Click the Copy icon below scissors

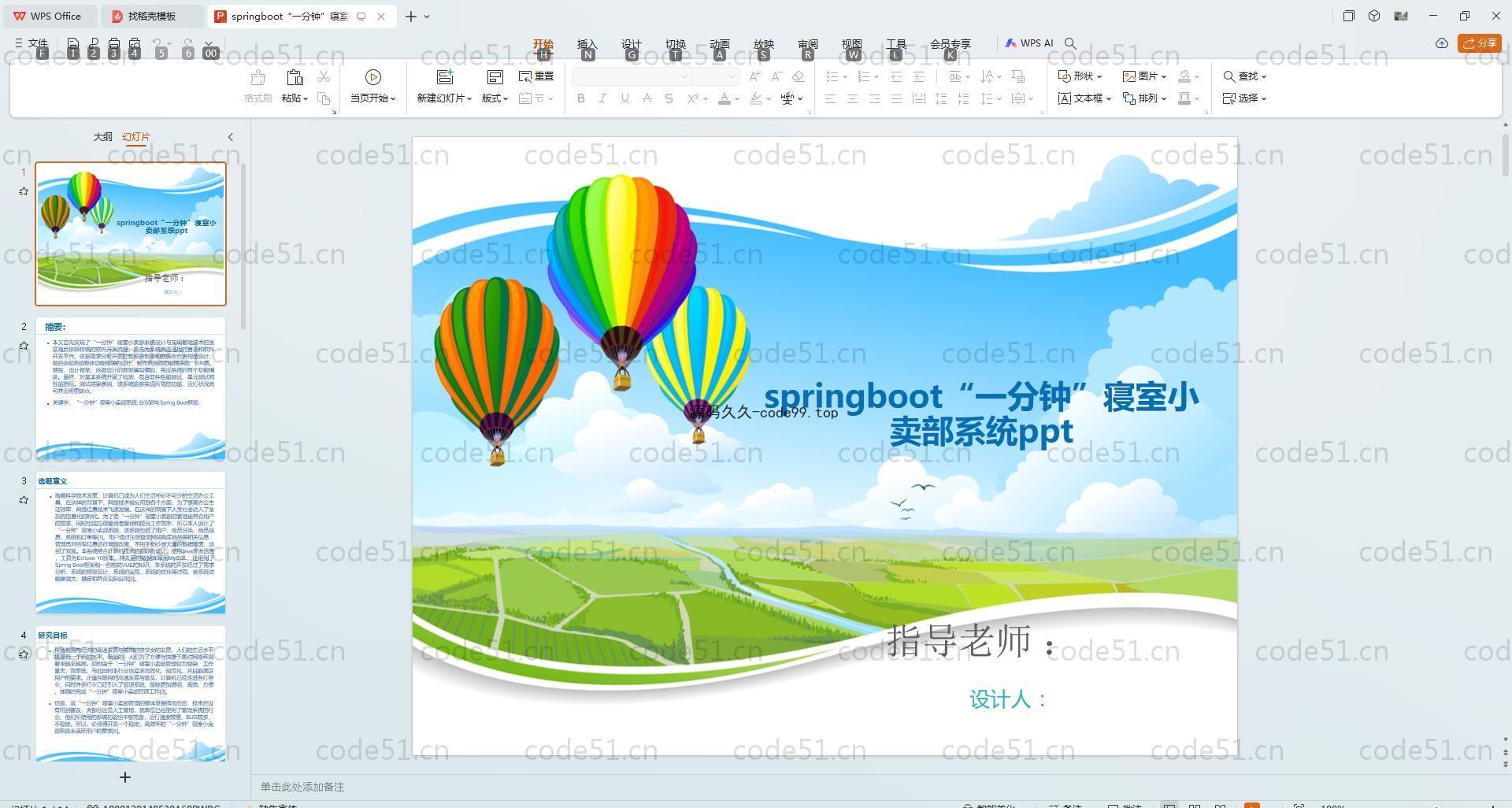tap(324, 98)
